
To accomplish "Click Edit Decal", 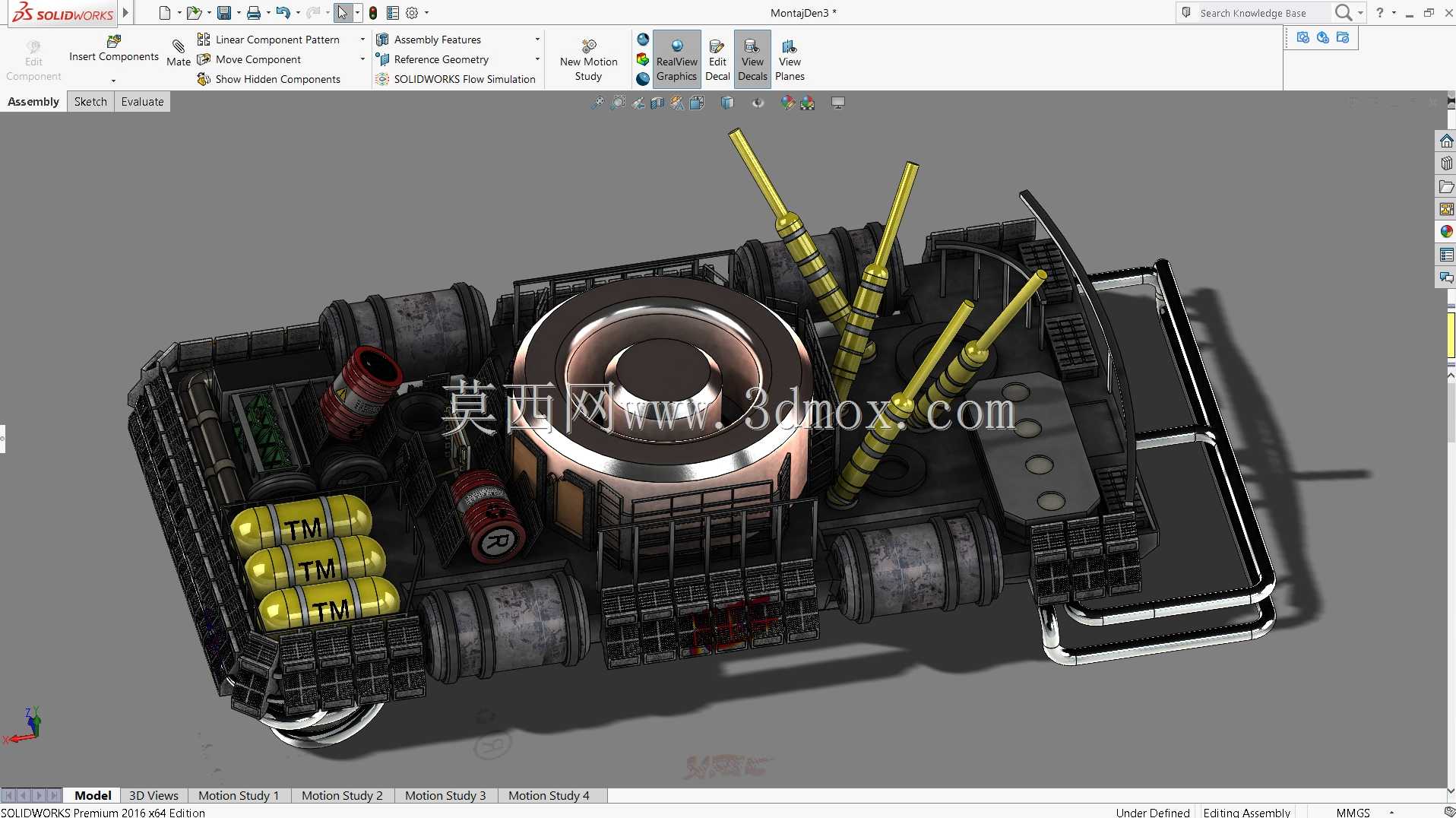I will click(717, 59).
